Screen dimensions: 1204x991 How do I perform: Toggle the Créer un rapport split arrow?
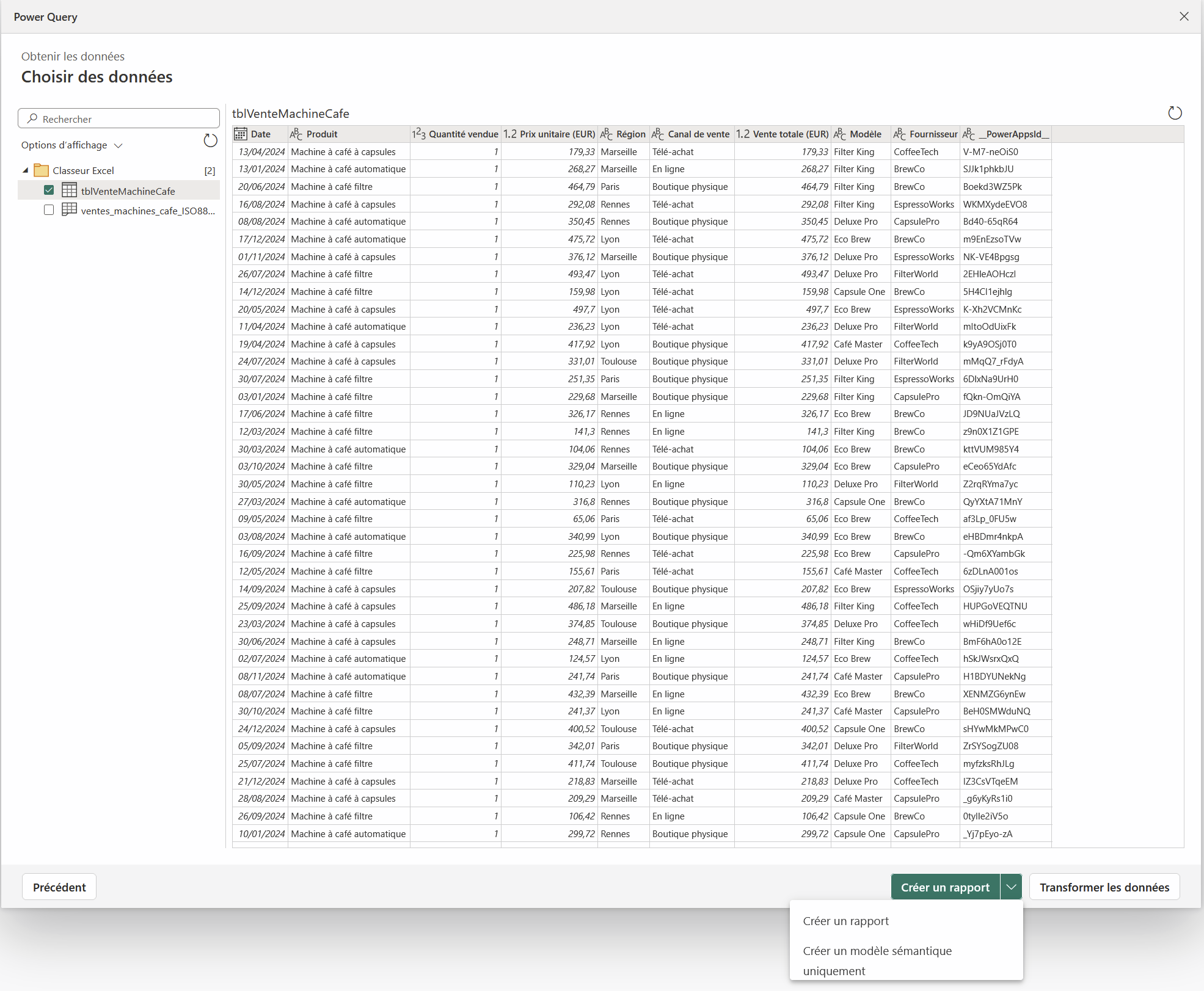coord(1012,887)
